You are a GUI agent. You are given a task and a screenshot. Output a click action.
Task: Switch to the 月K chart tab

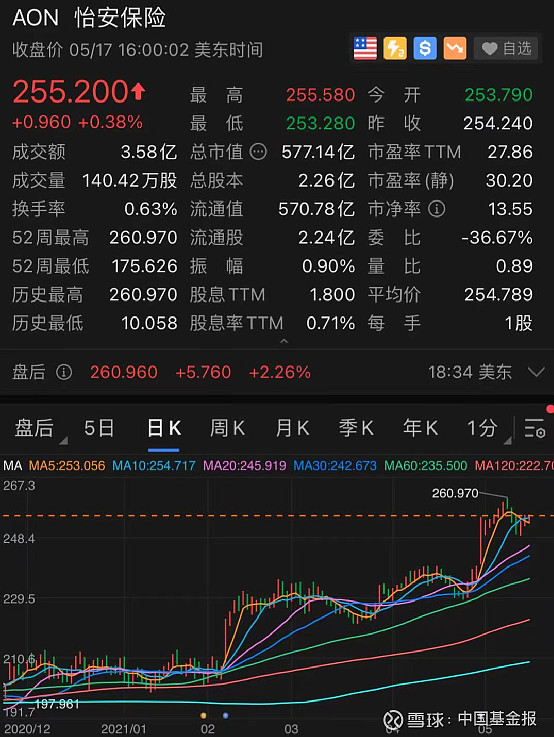click(292, 429)
